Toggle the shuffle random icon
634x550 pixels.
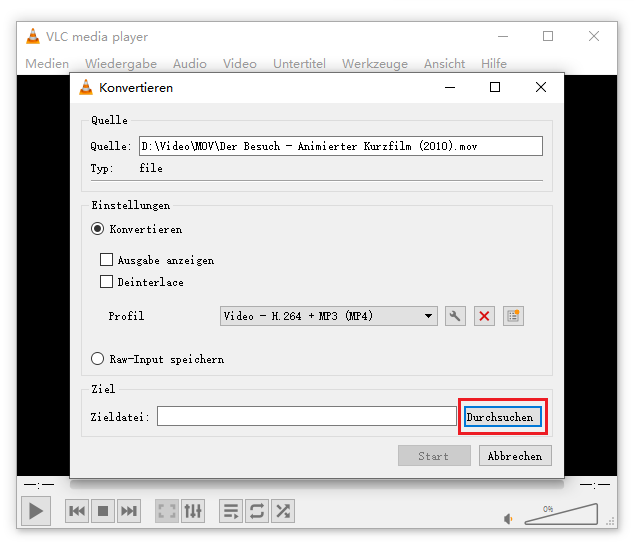click(283, 511)
